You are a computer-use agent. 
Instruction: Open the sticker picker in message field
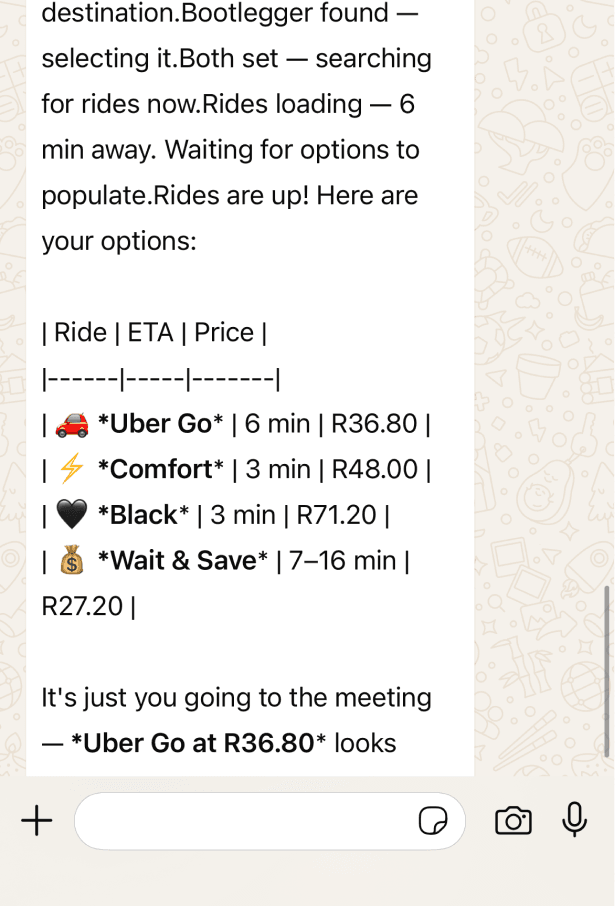pyautogui.click(x=433, y=820)
